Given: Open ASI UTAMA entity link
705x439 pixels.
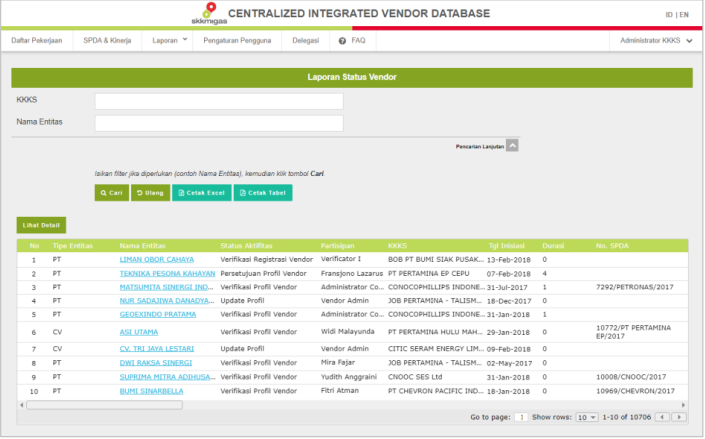Looking at the screenshot, I should click(138, 332).
